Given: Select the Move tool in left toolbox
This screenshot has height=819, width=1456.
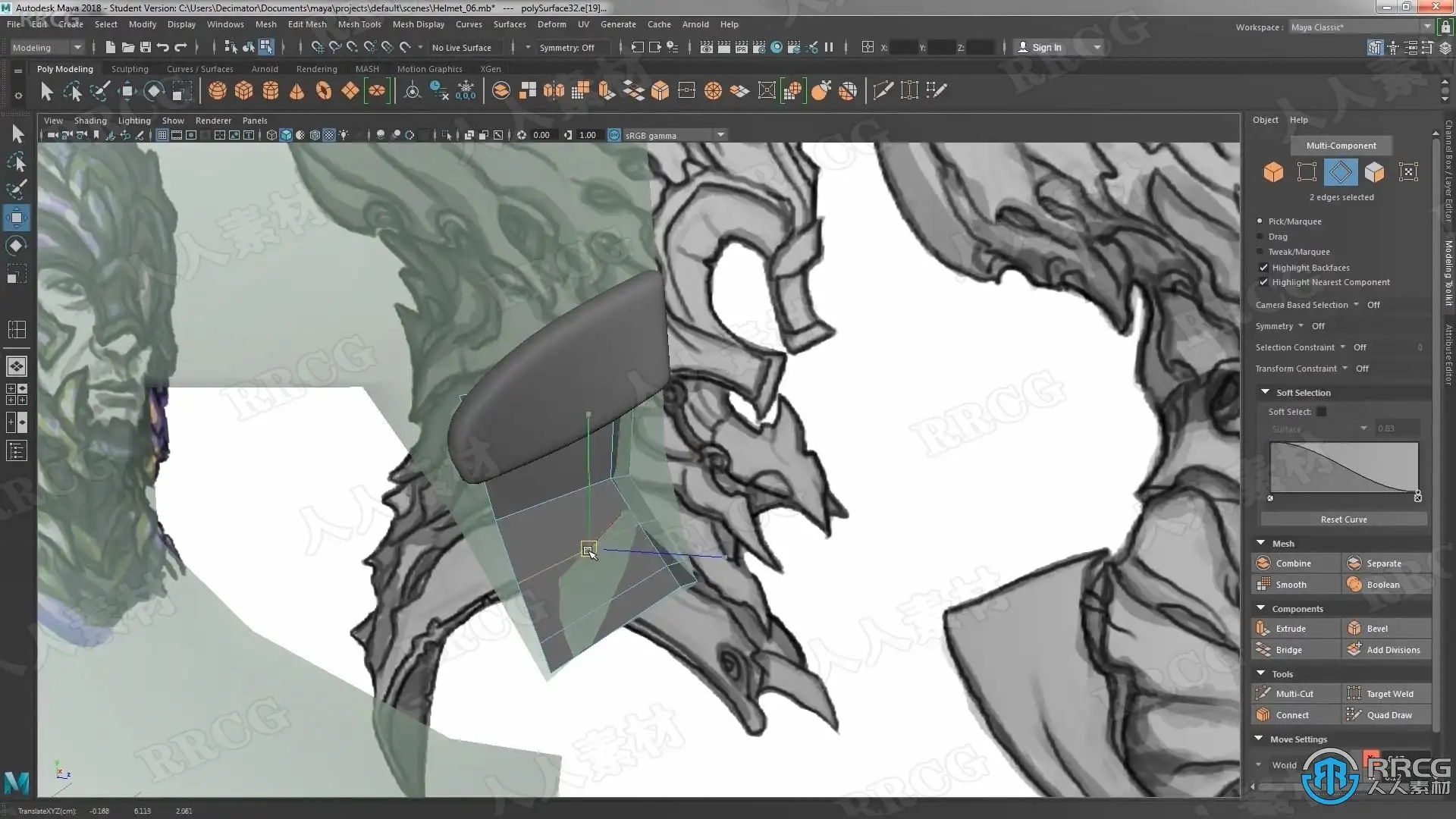Looking at the screenshot, I should 17,218.
